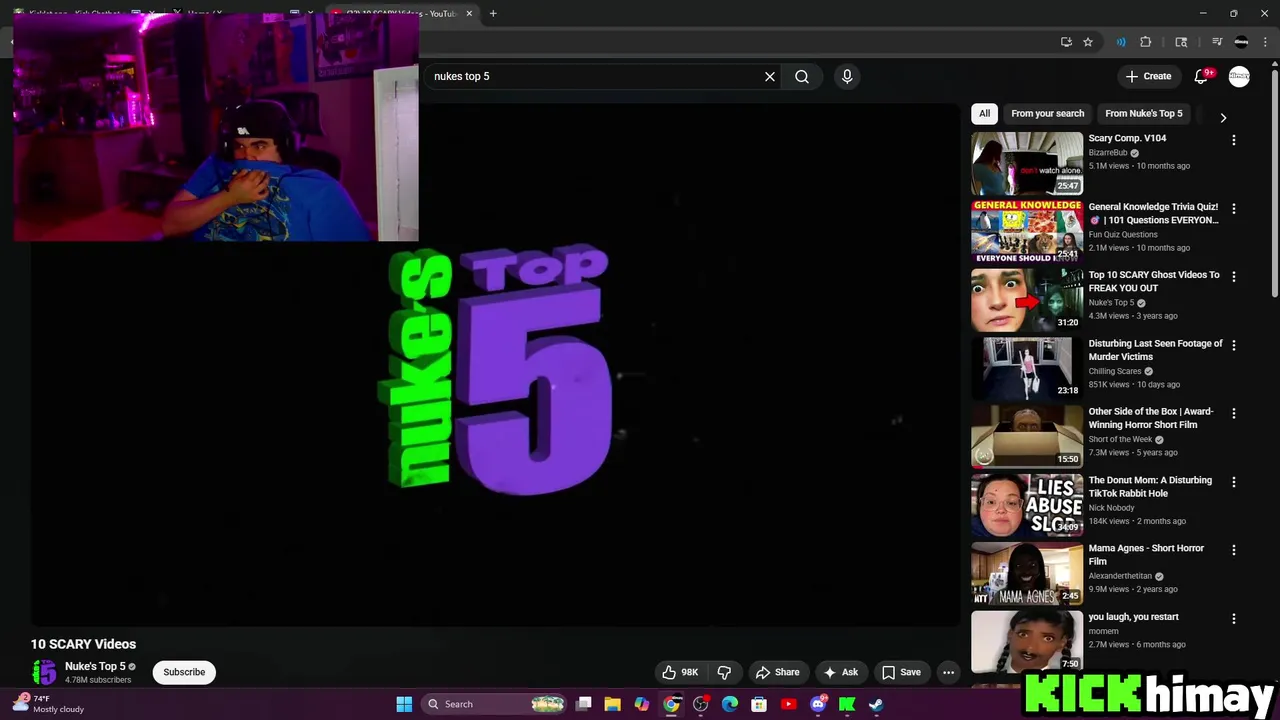
Task: Open the General Knowledge Trivia Quiz thumbnail
Action: click(1027, 231)
